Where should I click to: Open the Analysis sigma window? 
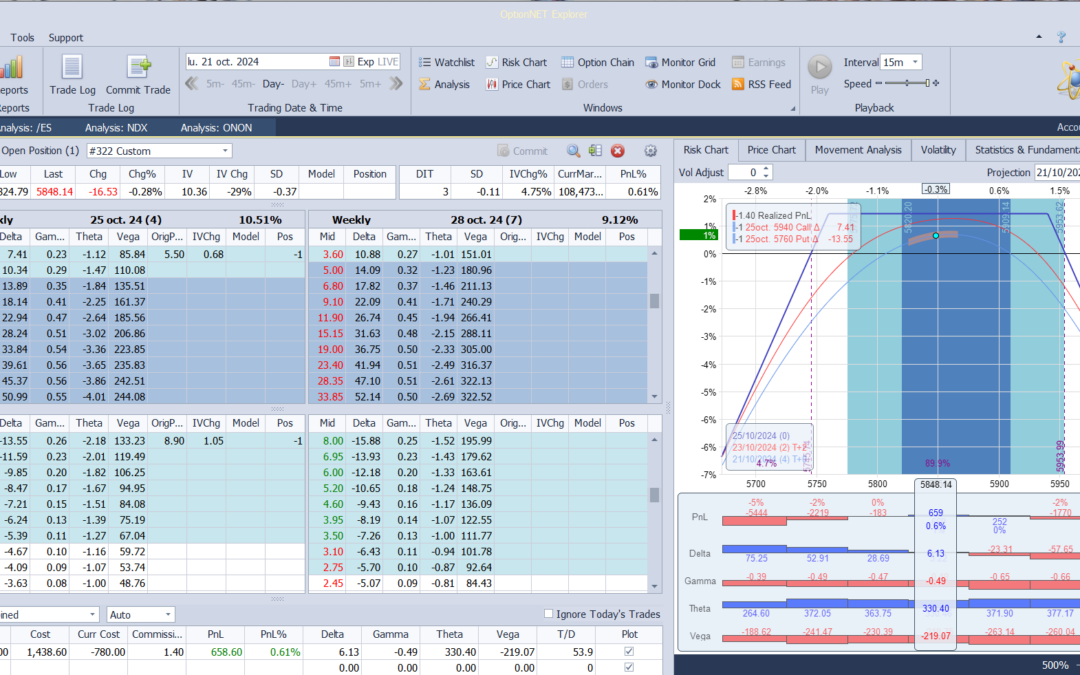click(444, 84)
